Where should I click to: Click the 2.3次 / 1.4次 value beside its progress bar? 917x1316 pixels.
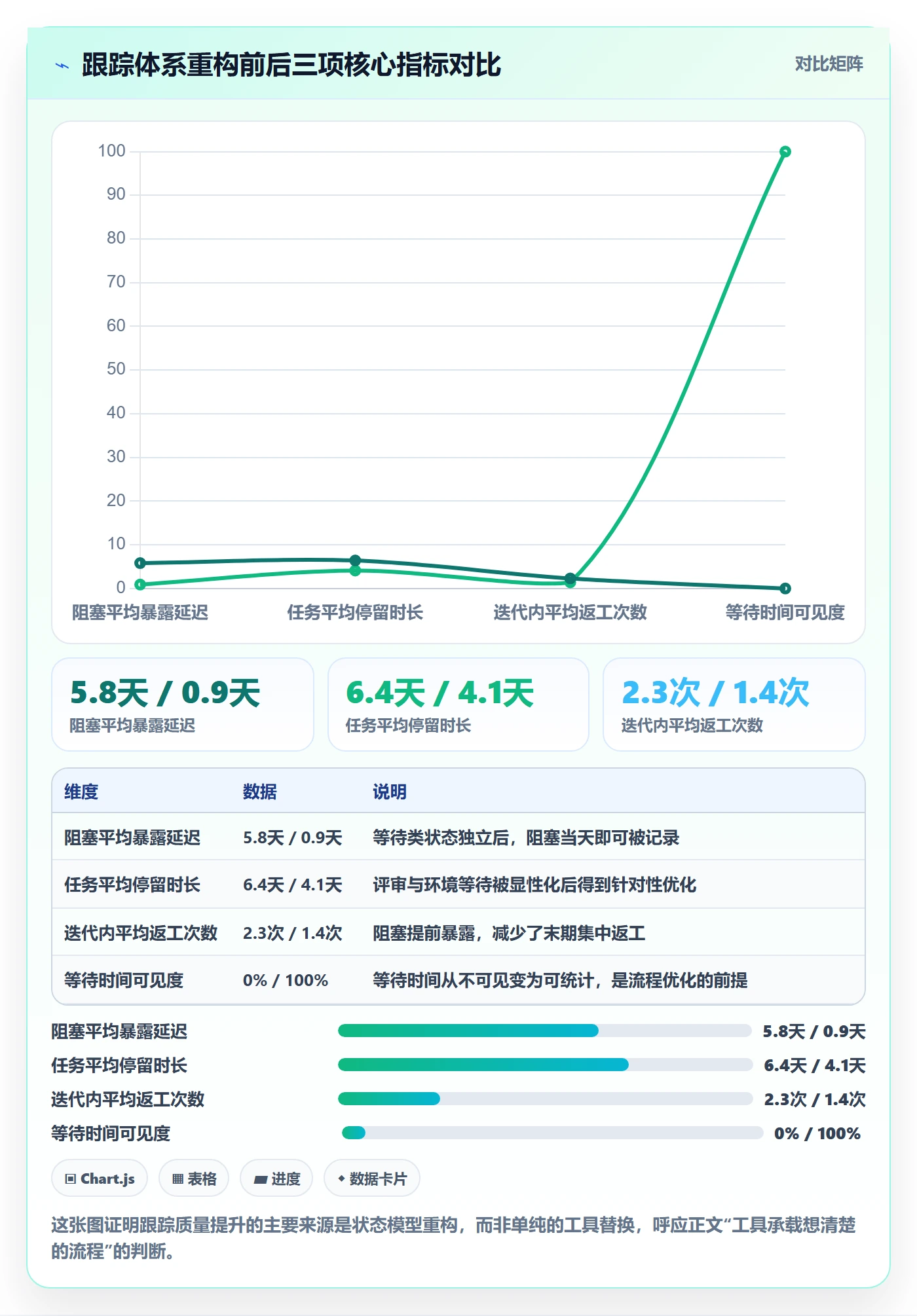815,1099
